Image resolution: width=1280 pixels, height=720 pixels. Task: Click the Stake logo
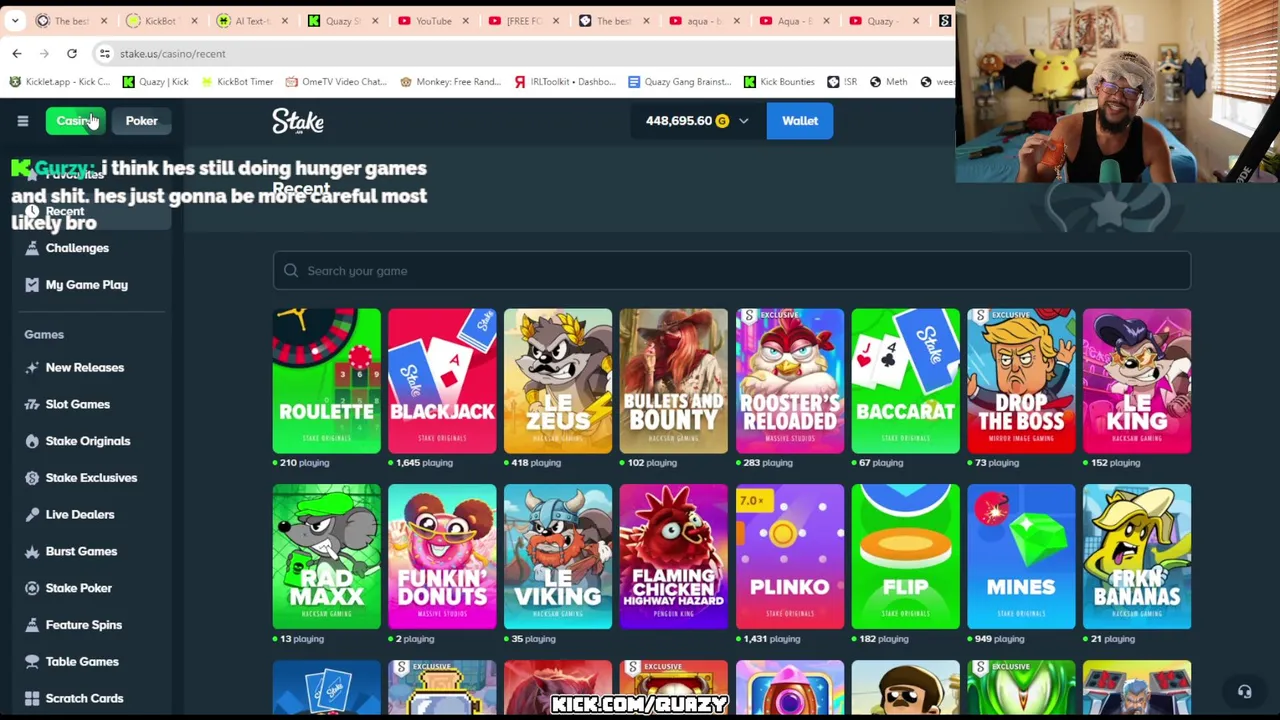pyautogui.click(x=298, y=121)
